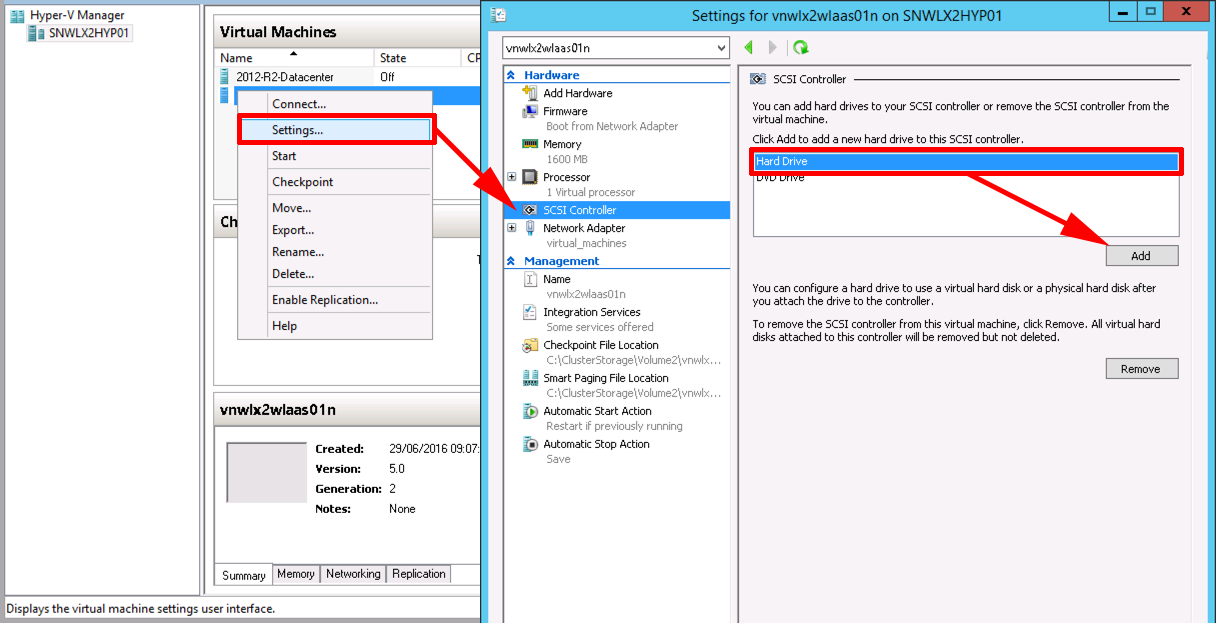
Task: Click the Remove button for SCSI controller
Action: (1142, 369)
